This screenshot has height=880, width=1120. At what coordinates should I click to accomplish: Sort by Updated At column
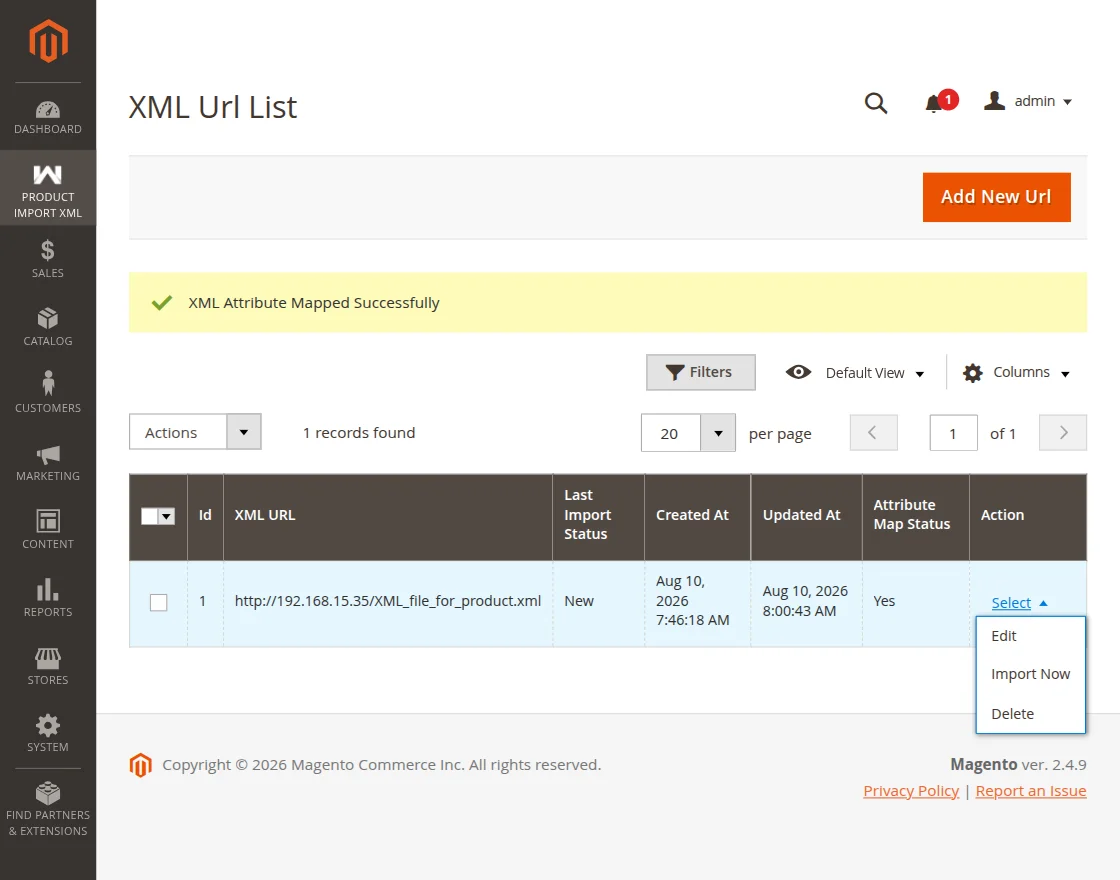pyautogui.click(x=806, y=515)
